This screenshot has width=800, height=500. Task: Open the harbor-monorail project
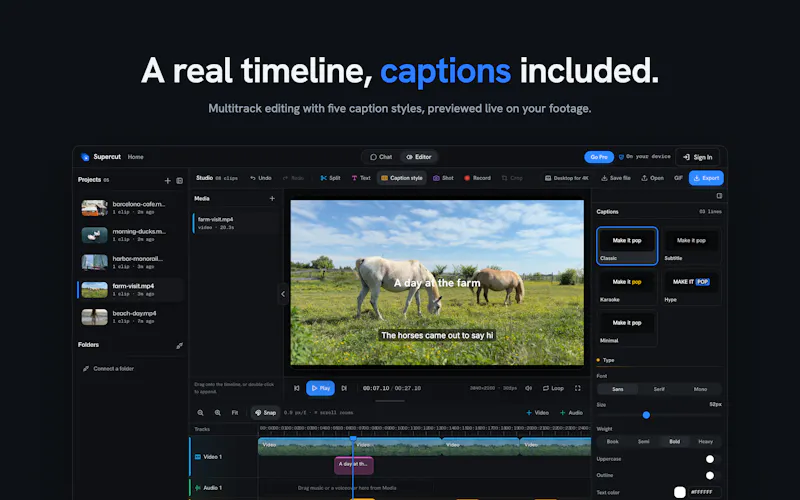click(131, 262)
